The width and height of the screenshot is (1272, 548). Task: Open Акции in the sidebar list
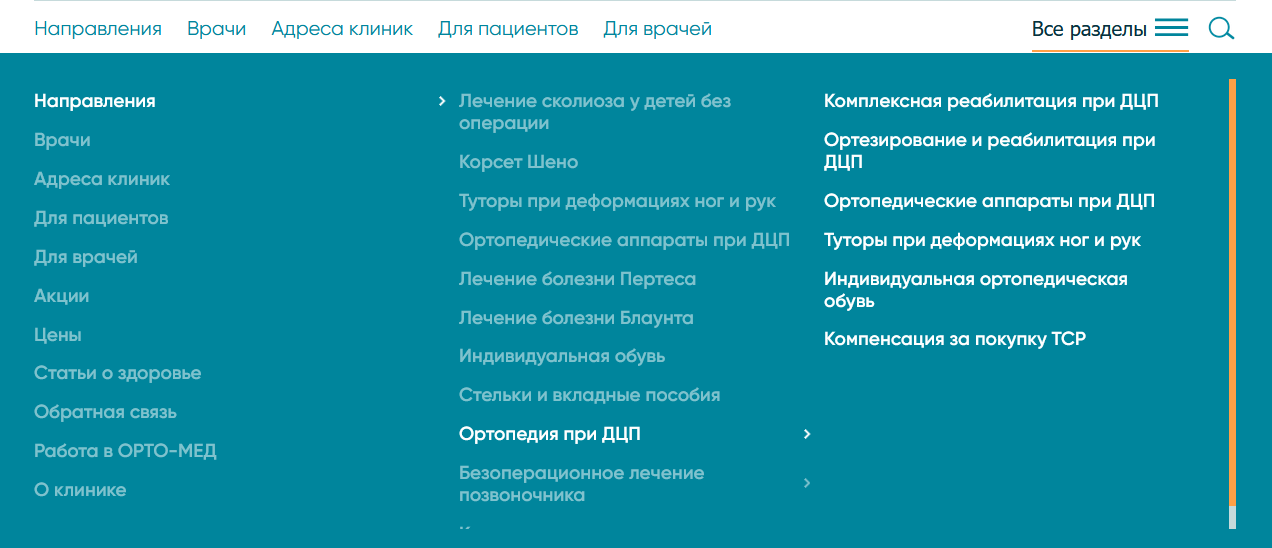pyautogui.click(x=62, y=296)
